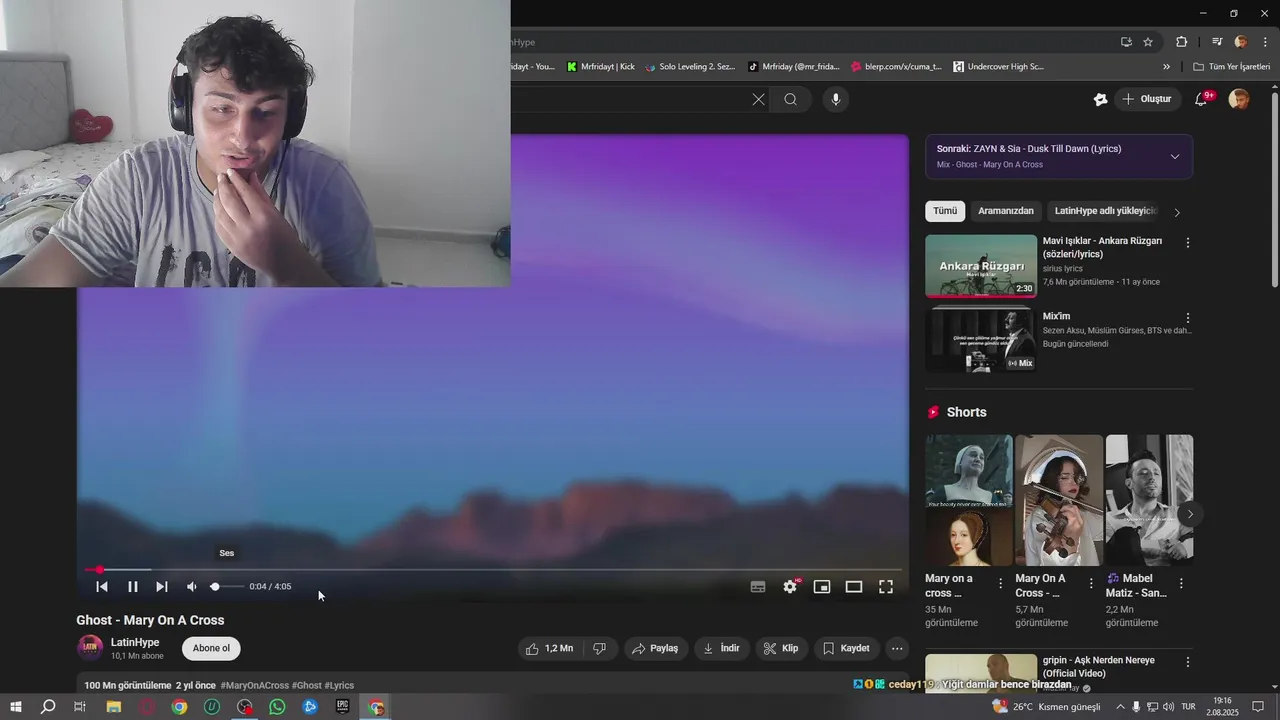Adjust the player volume slider
Viewport: 1280px width, 720px height.
point(226,587)
